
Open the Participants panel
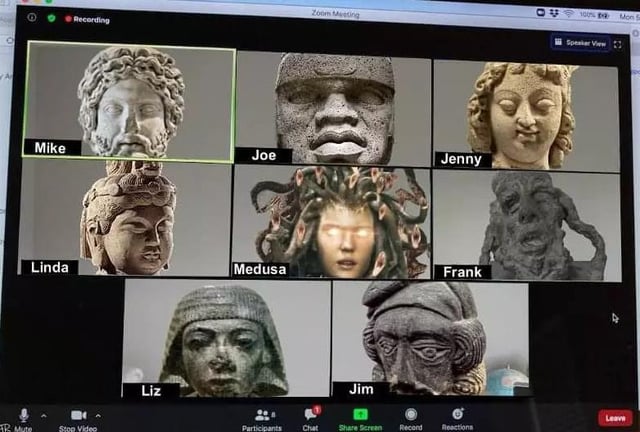(262, 420)
